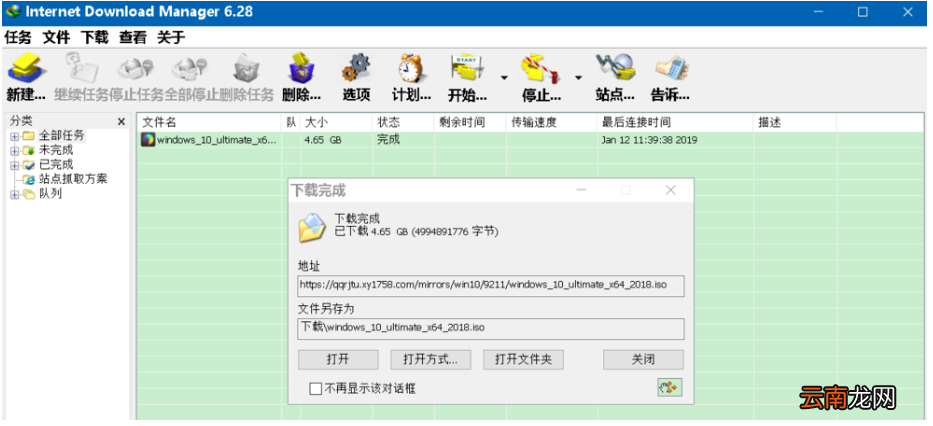933x426 pixels.
Task: Expand the 未完成 tree node
Action: (x=14, y=151)
